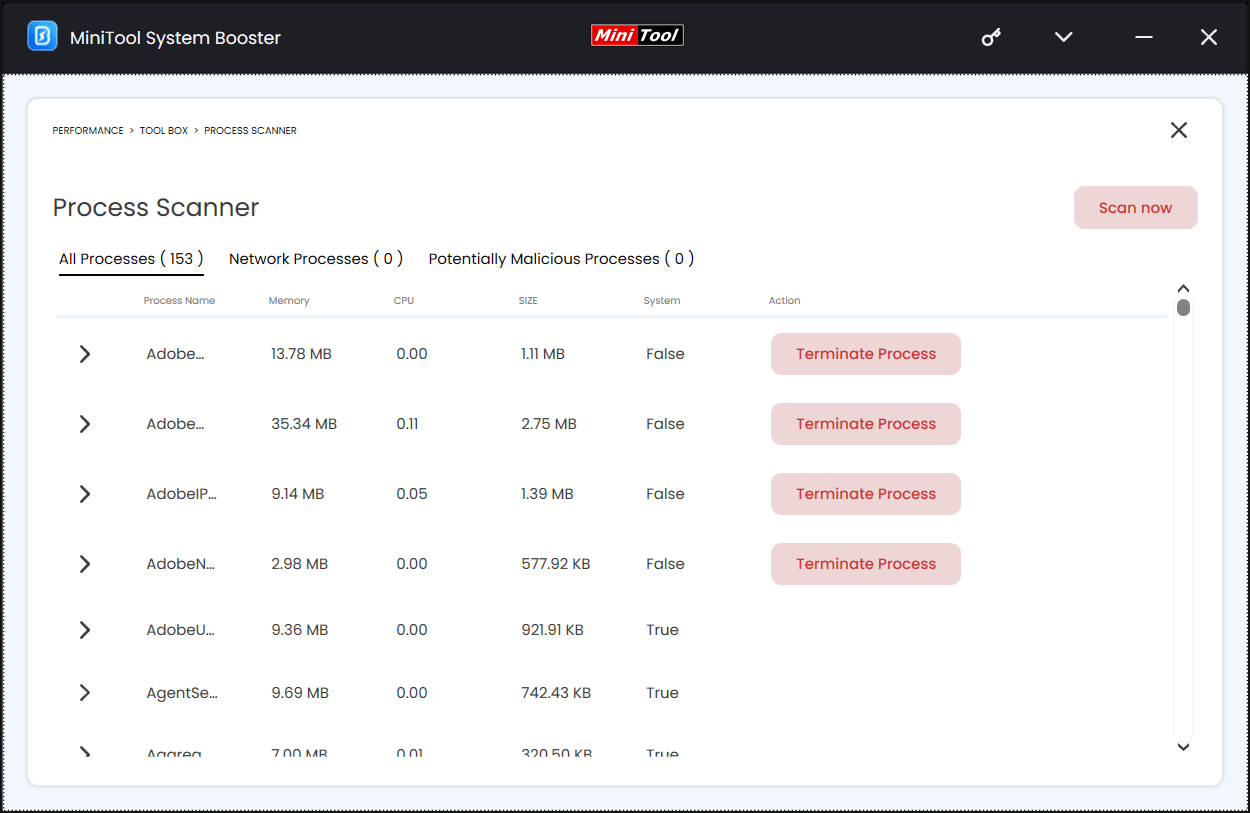Open the key registration icon in title bar
The width and height of the screenshot is (1250, 813).
(991, 37)
